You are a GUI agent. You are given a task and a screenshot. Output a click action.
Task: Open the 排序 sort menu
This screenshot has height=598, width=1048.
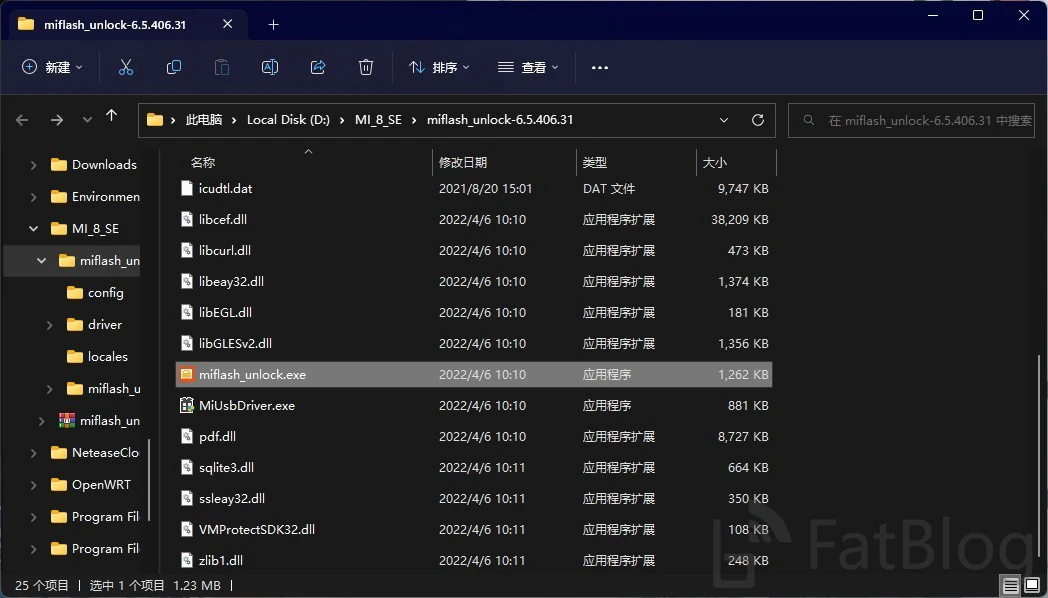439,67
